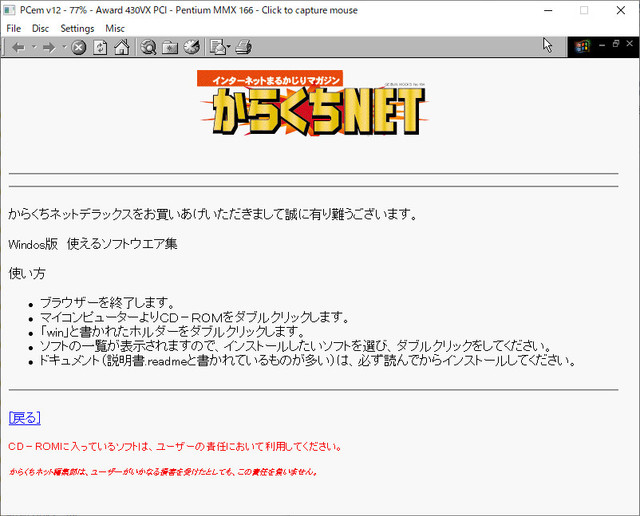The image size is (640, 516).
Task: Click the からくちNET logo banner
Action: pos(313,103)
